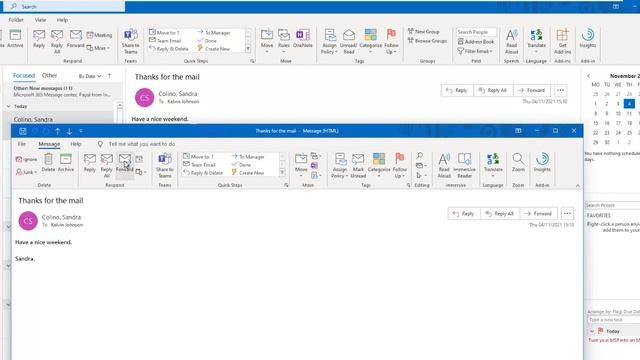Open the inline Reply All button in the main reading pane
The width and height of the screenshot is (640, 360).
point(493,90)
